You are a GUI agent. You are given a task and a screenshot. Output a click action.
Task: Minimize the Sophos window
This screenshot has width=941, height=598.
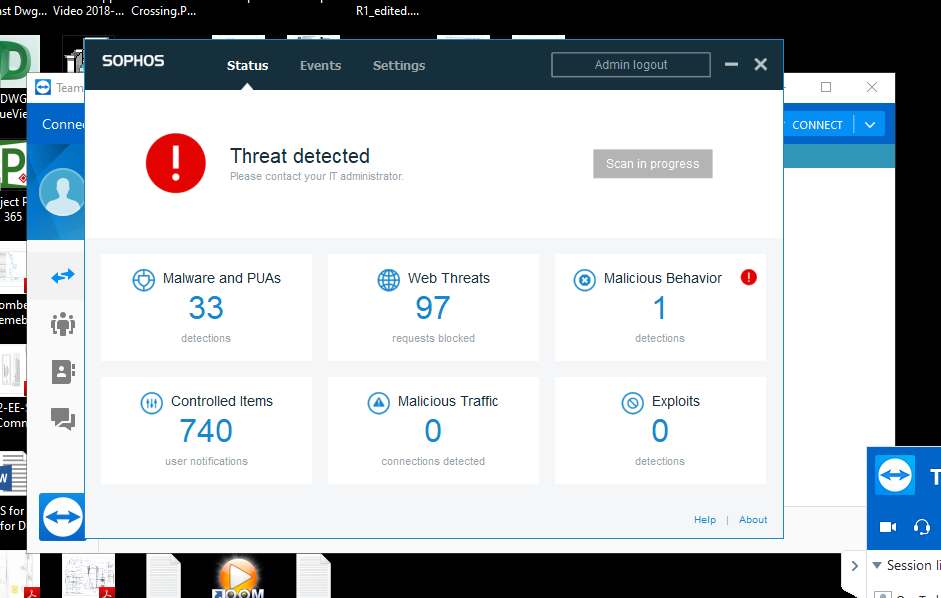(x=731, y=64)
